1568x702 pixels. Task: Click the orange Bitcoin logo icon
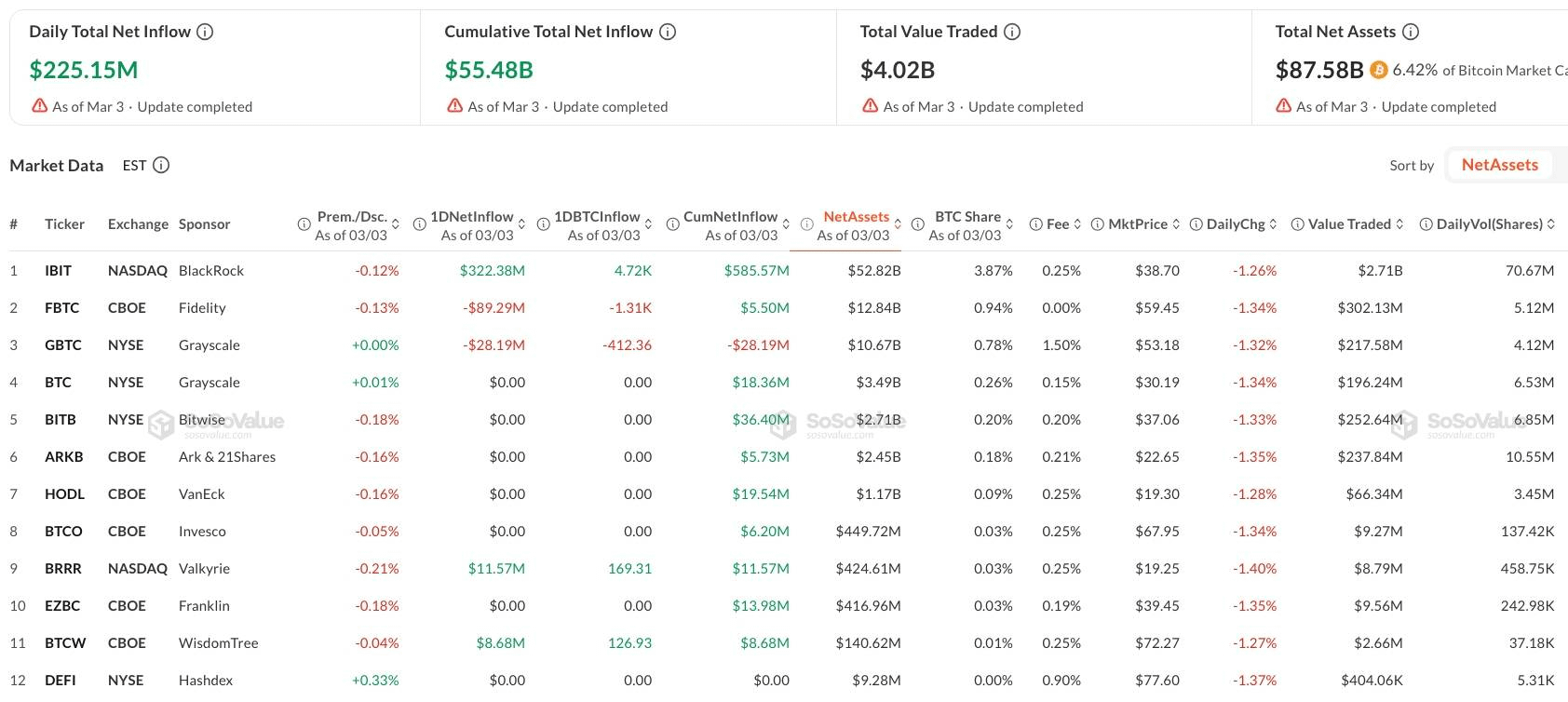(x=1379, y=70)
